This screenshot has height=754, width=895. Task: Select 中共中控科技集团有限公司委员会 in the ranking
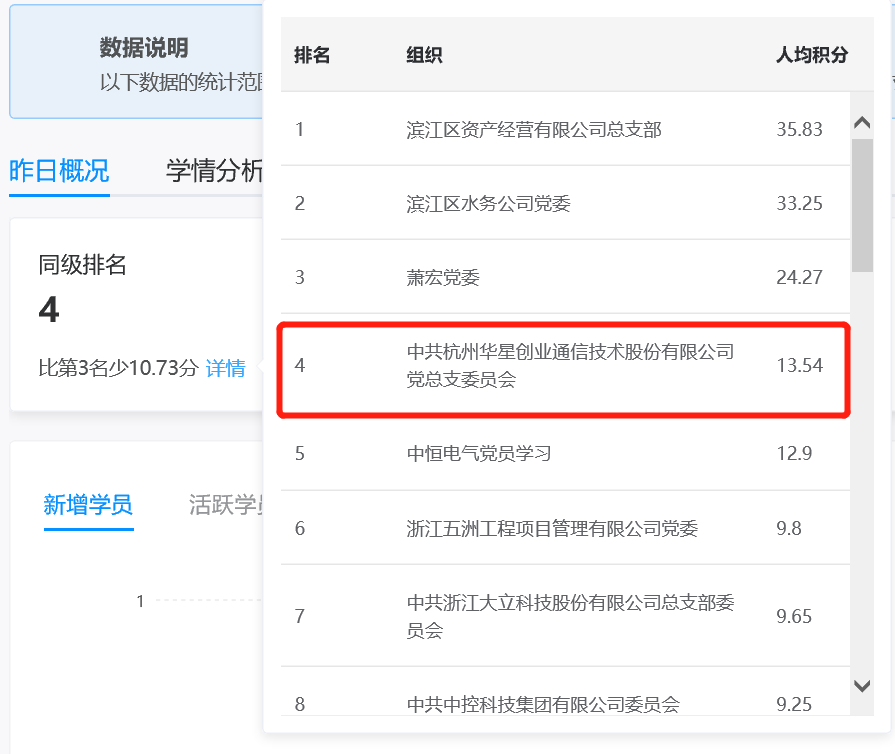pyautogui.click(x=543, y=705)
